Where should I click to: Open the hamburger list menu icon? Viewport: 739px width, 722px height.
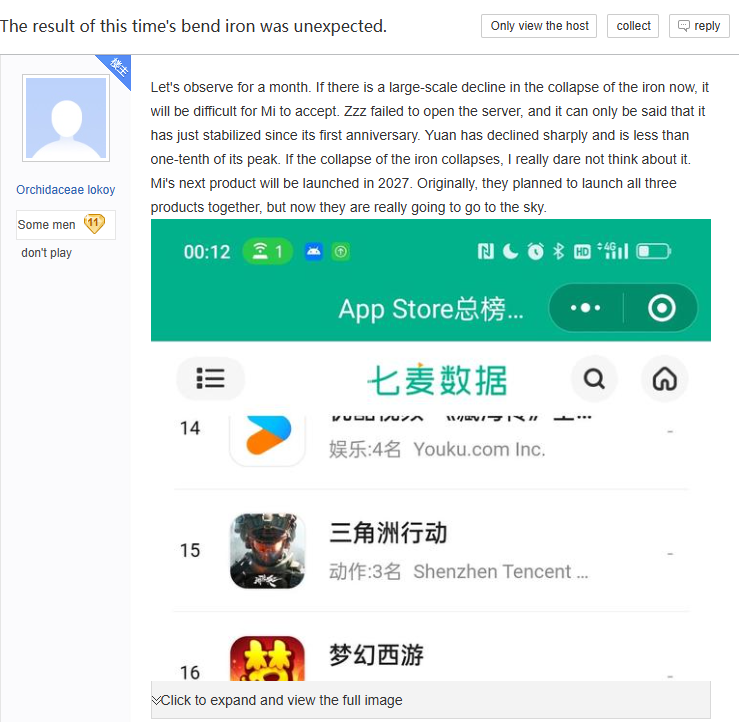[x=210, y=378]
